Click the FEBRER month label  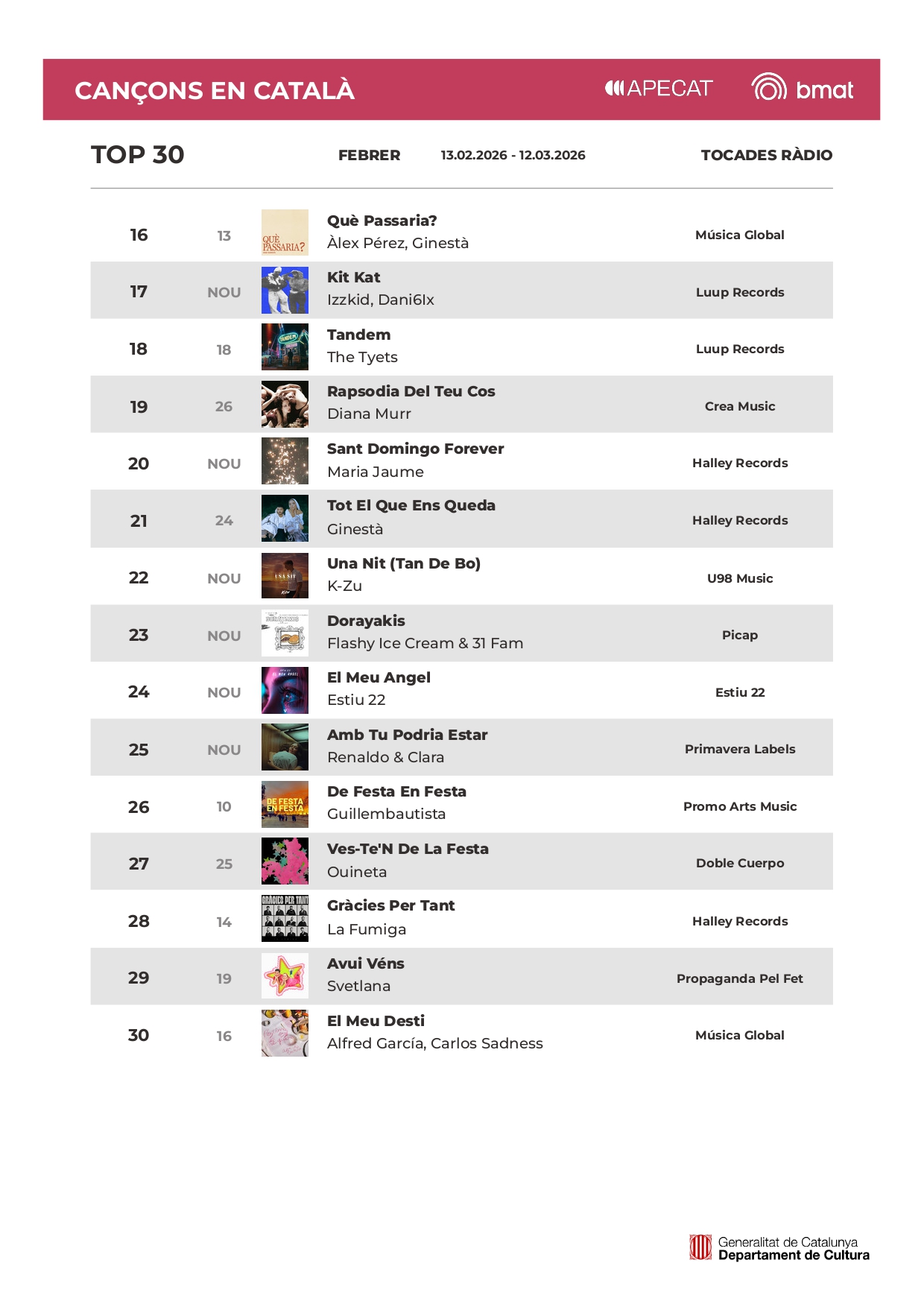(369, 155)
